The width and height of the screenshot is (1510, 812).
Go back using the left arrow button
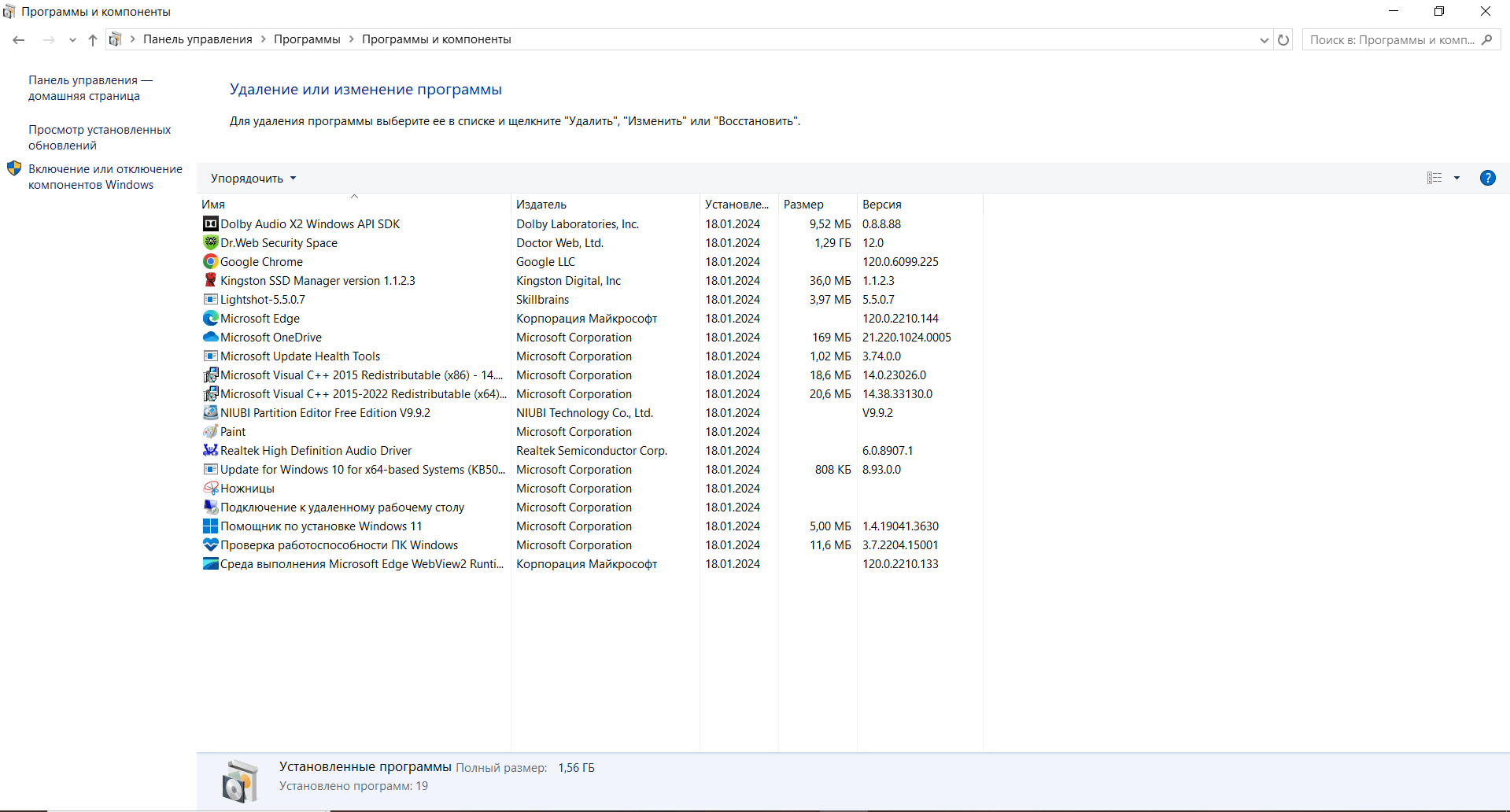point(19,40)
